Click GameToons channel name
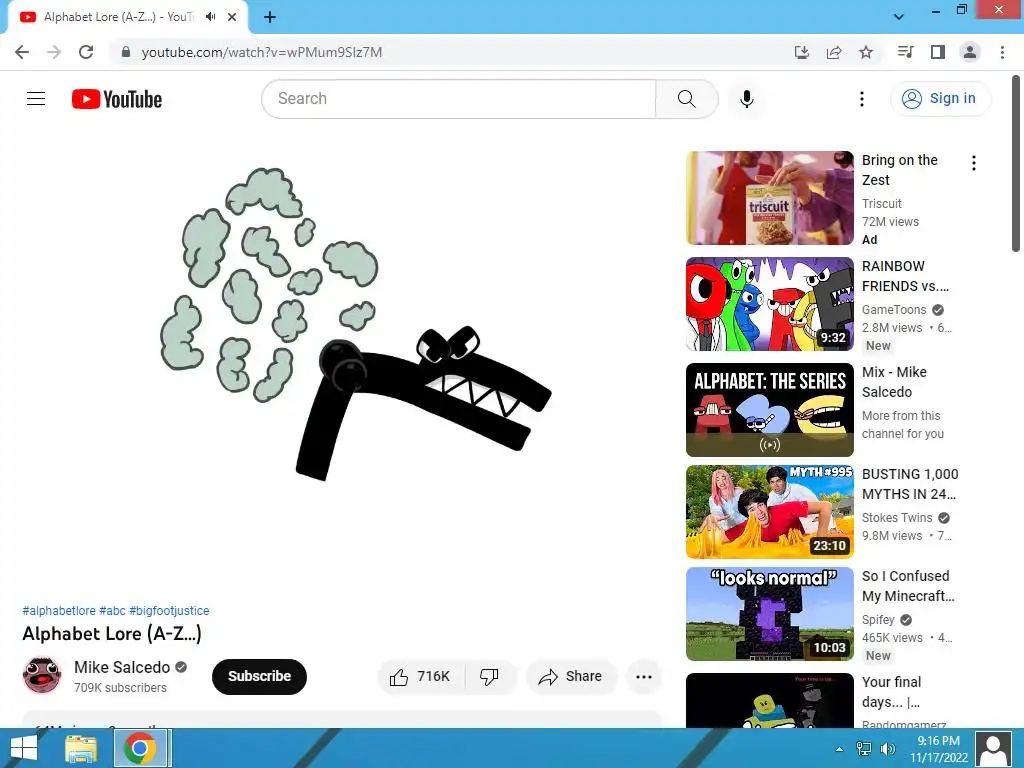Image resolution: width=1024 pixels, height=768 pixels. (x=894, y=310)
